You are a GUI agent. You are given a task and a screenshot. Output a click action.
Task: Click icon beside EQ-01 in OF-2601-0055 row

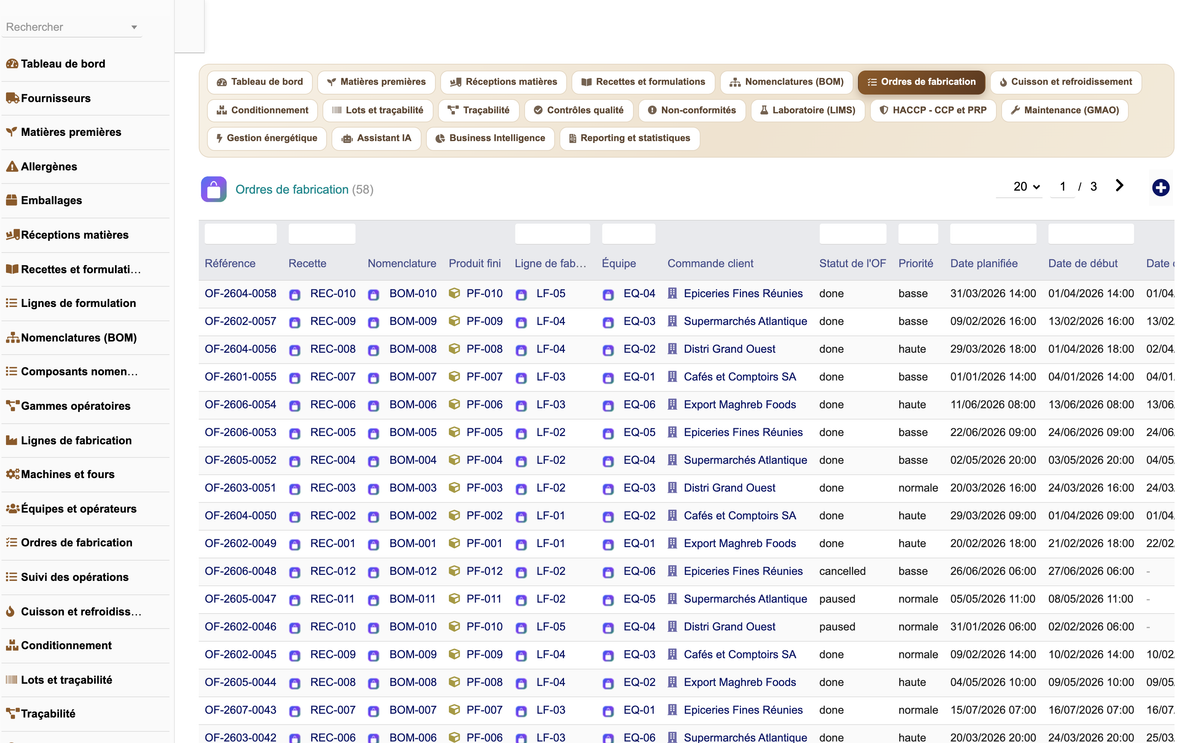[608, 378]
